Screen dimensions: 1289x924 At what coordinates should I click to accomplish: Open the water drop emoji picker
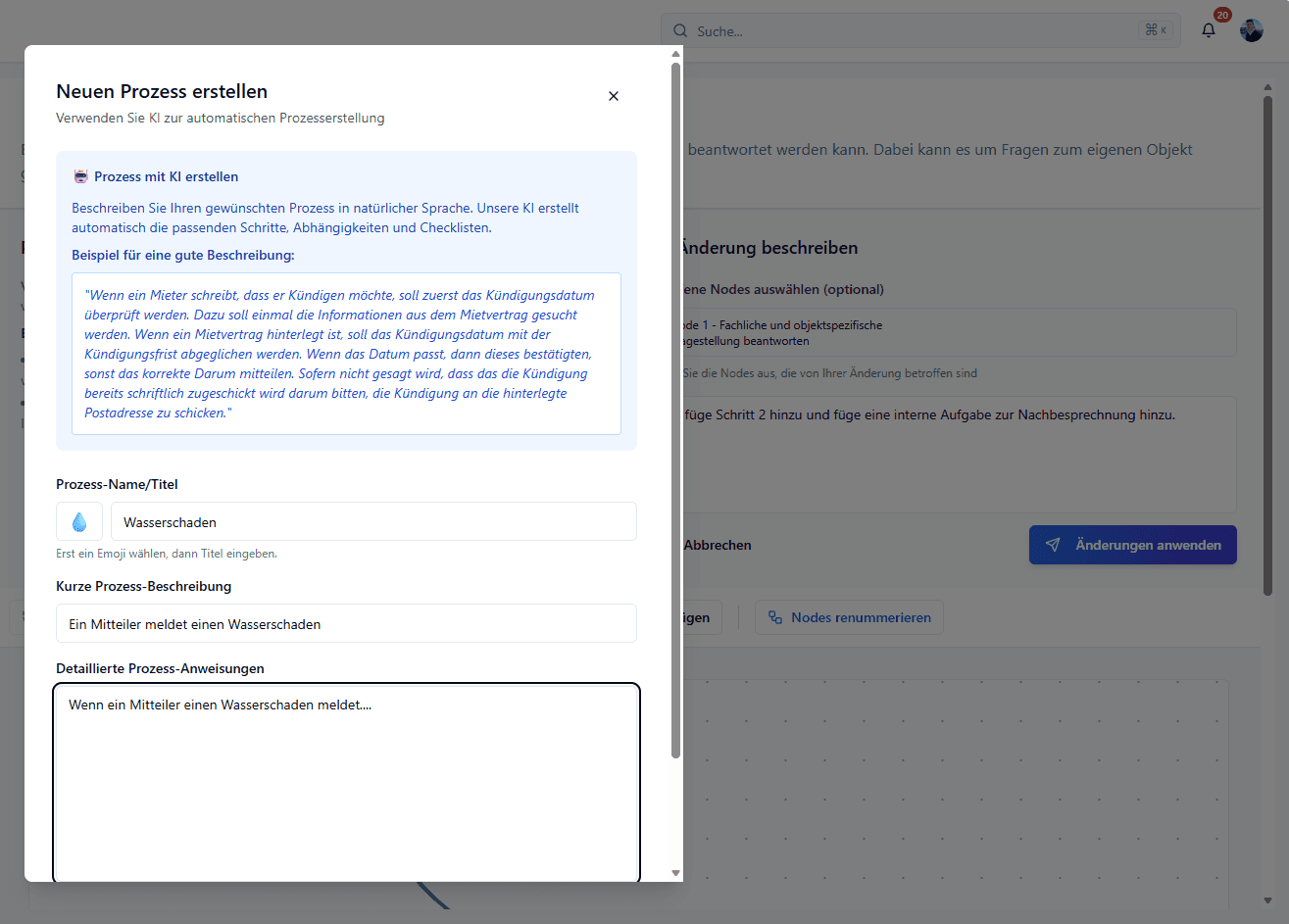pyautogui.click(x=79, y=522)
